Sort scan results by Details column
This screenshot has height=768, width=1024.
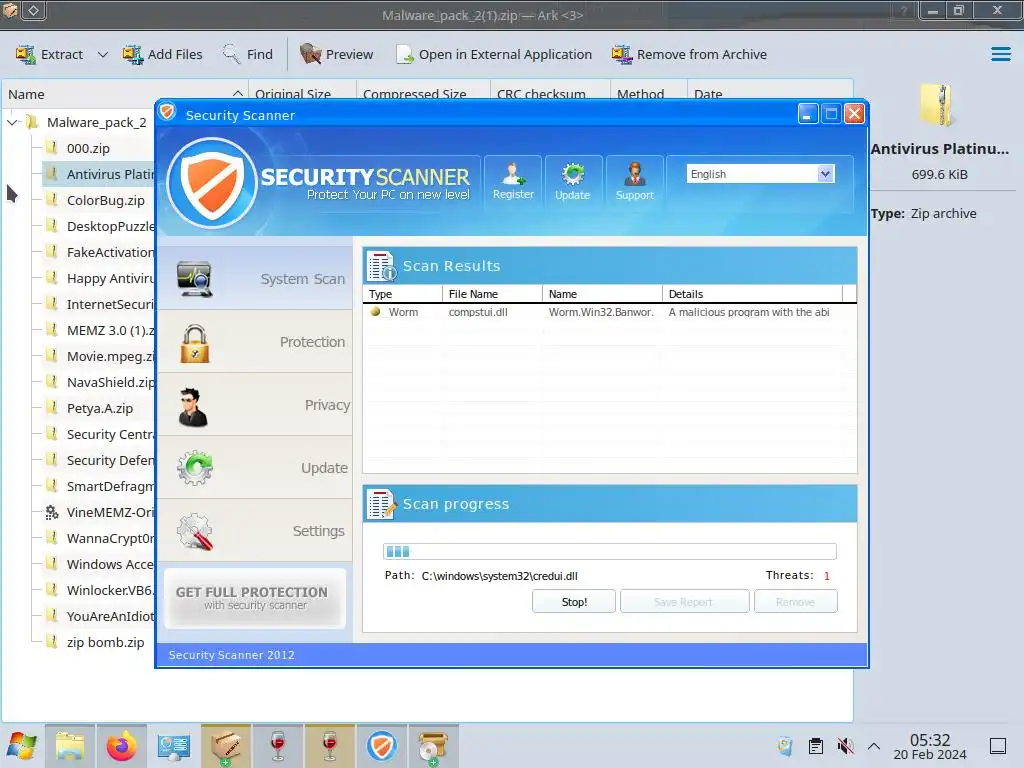coord(752,294)
